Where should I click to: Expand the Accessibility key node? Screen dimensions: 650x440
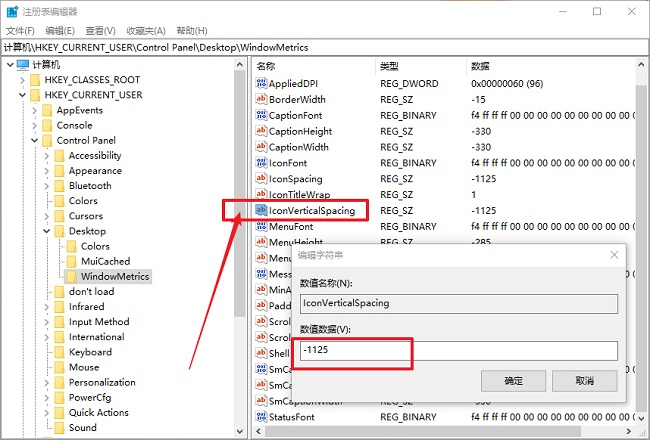(46, 156)
